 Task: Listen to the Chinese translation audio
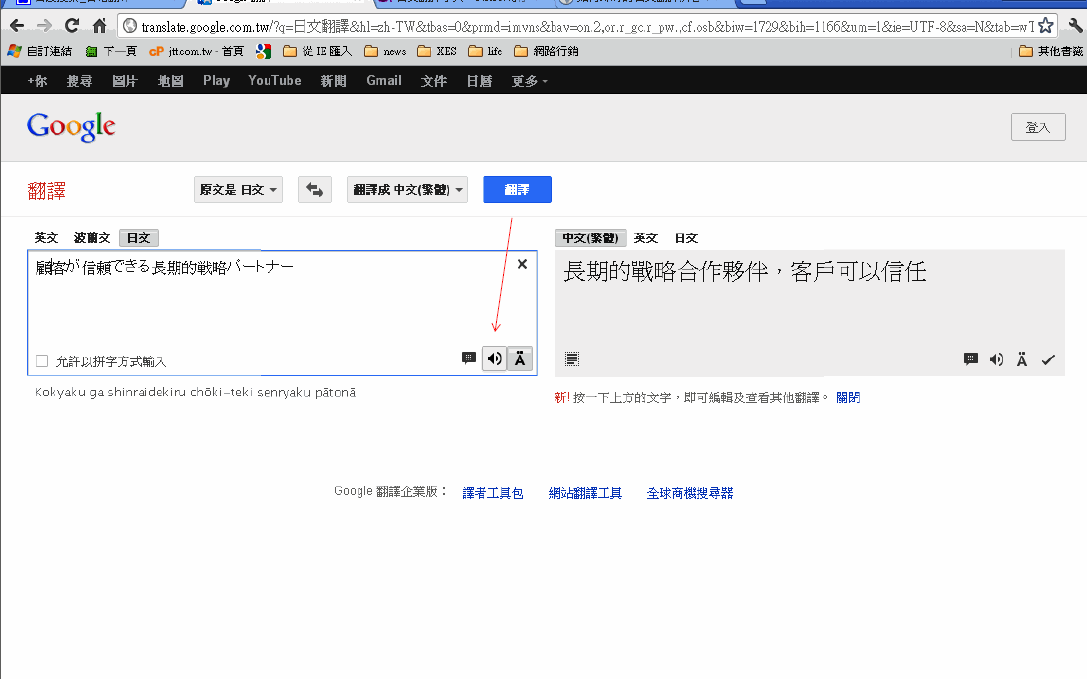tap(996, 359)
